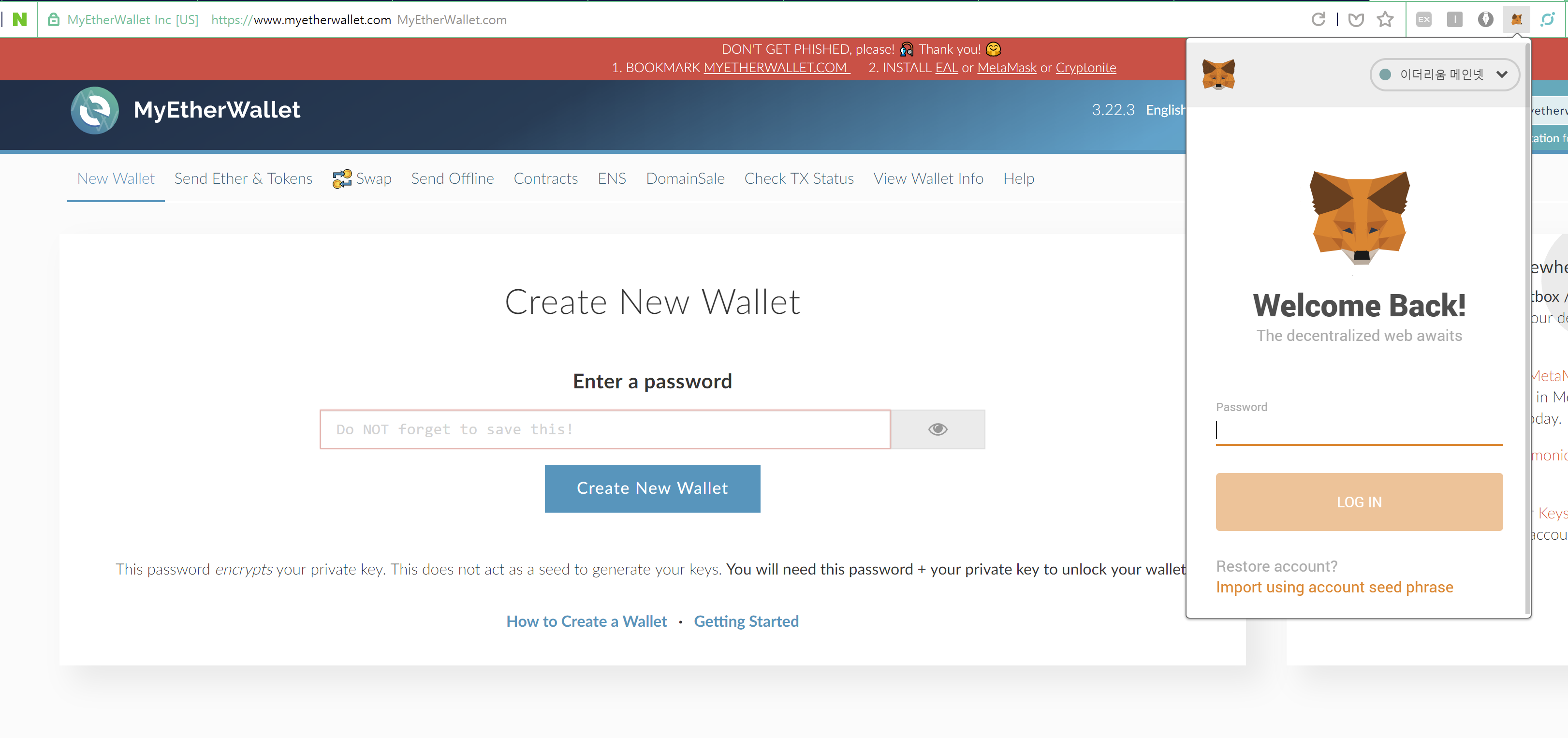Click the green lock site identity icon
Screen dimensions: 1568x738
tap(54, 19)
